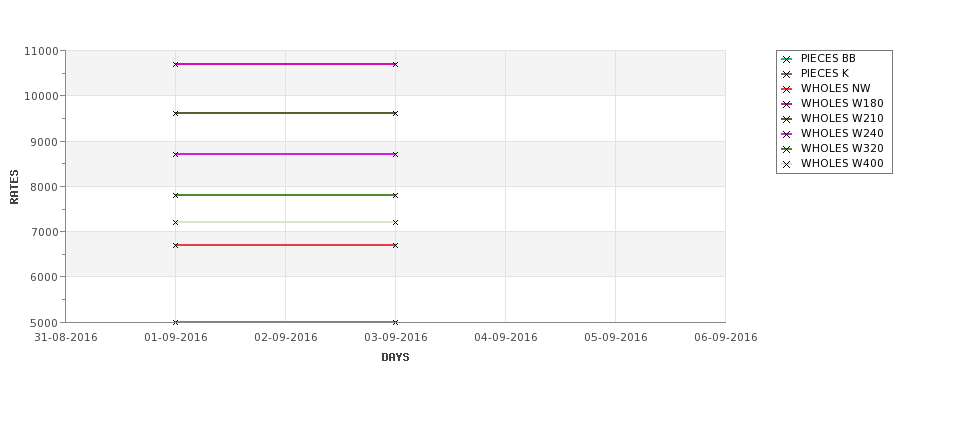Click the data point at 5000 on 01-09-2016

[x=175, y=322]
